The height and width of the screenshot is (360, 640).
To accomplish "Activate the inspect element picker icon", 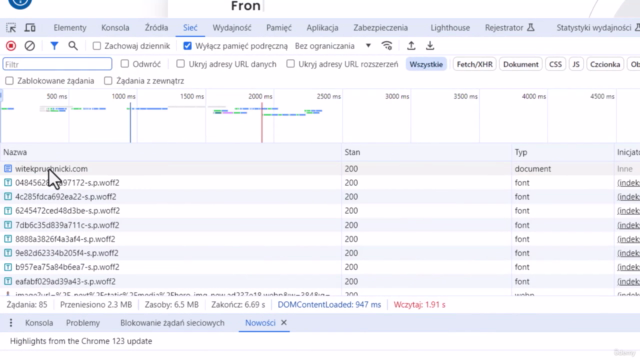I will [11, 28].
